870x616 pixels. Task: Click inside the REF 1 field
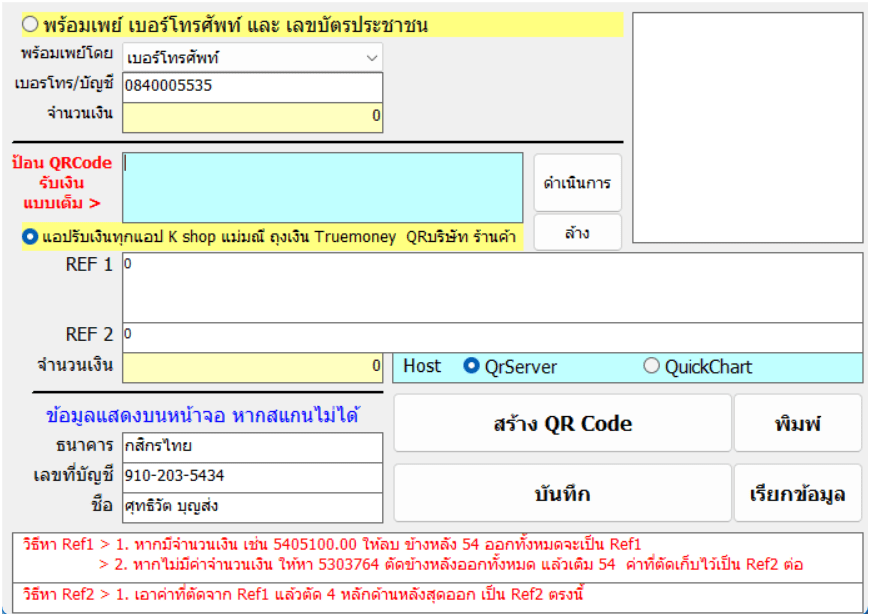point(492,287)
